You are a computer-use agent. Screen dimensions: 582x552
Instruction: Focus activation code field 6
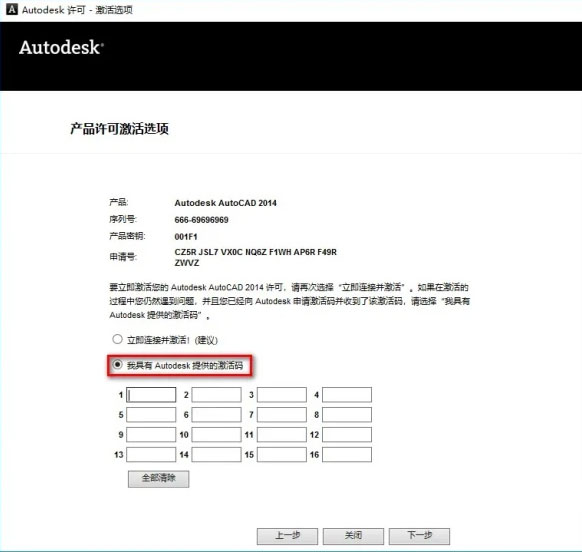pos(216,415)
